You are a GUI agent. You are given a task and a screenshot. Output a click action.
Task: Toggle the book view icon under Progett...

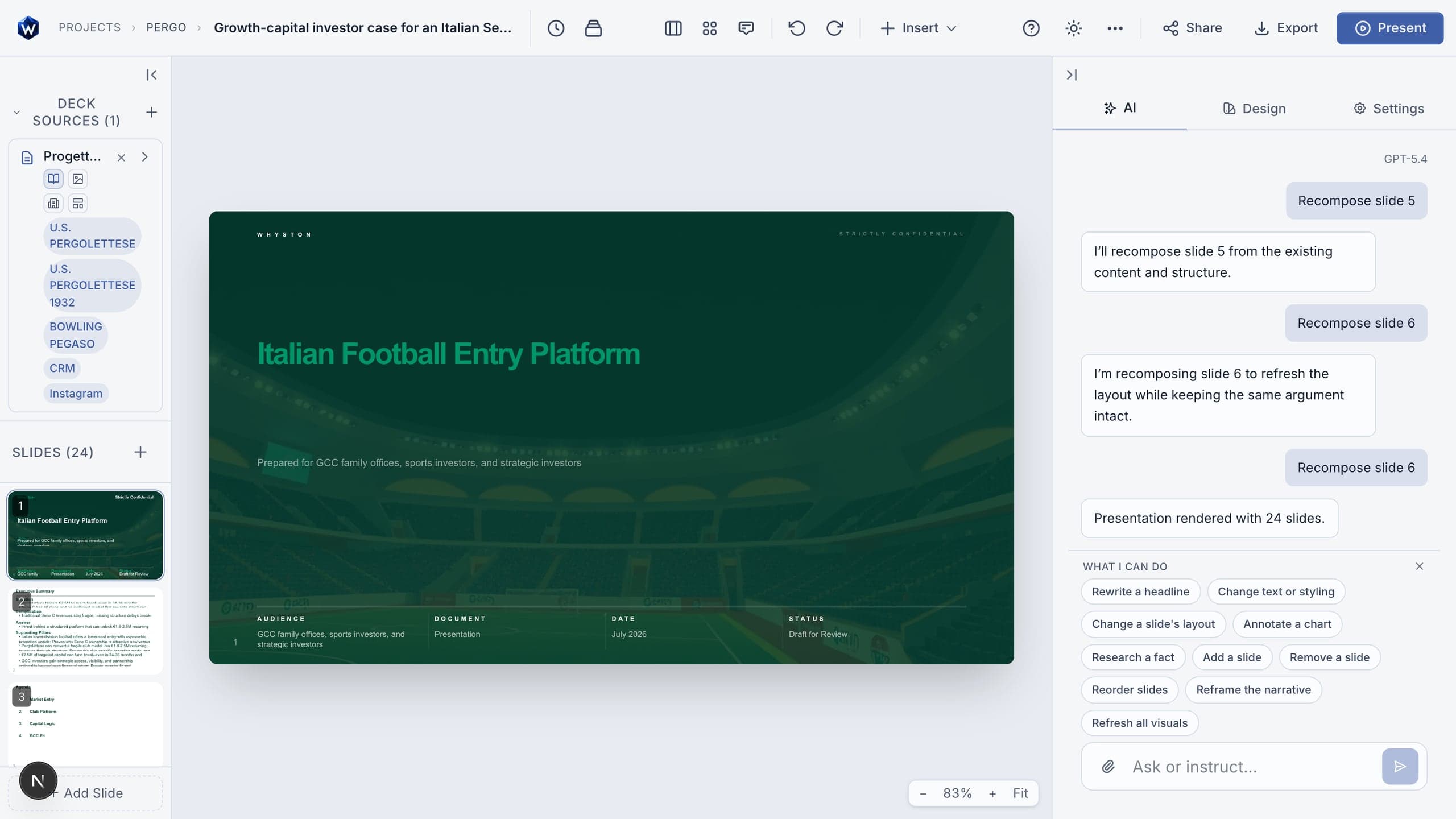(x=53, y=179)
